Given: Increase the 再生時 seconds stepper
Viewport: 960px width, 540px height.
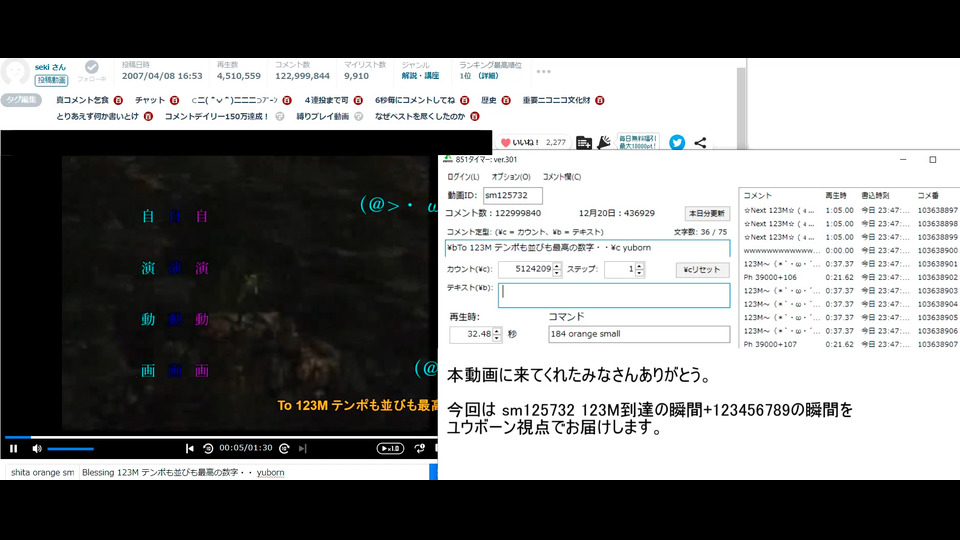Looking at the screenshot, I should (497, 331).
